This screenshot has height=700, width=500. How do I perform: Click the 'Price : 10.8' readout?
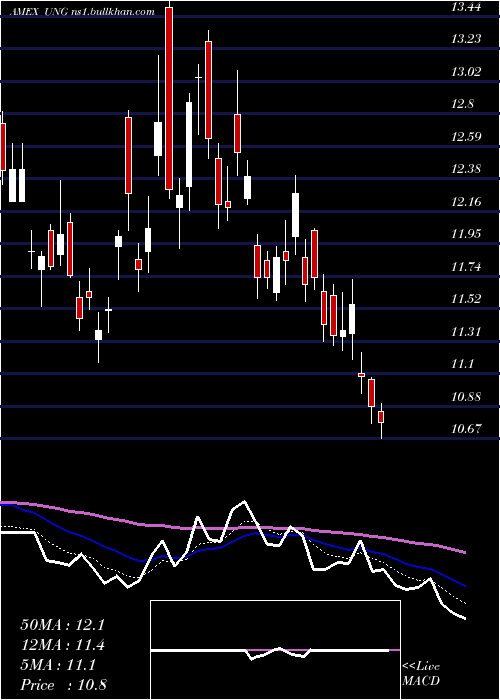62,685
